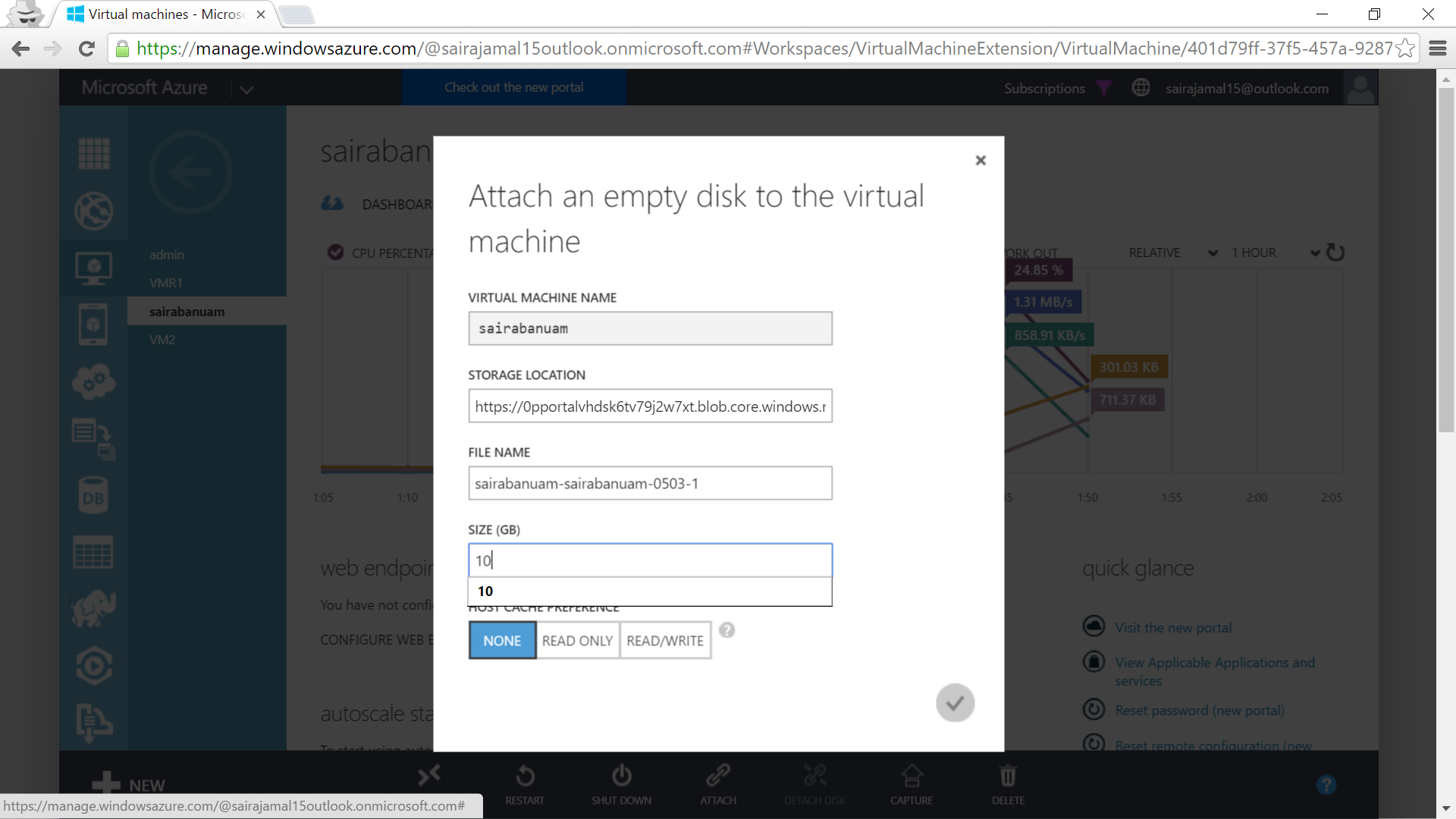The height and width of the screenshot is (819, 1456).
Task: Open Chrome menu hamburger icon
Action: [x=1438, y=49]
